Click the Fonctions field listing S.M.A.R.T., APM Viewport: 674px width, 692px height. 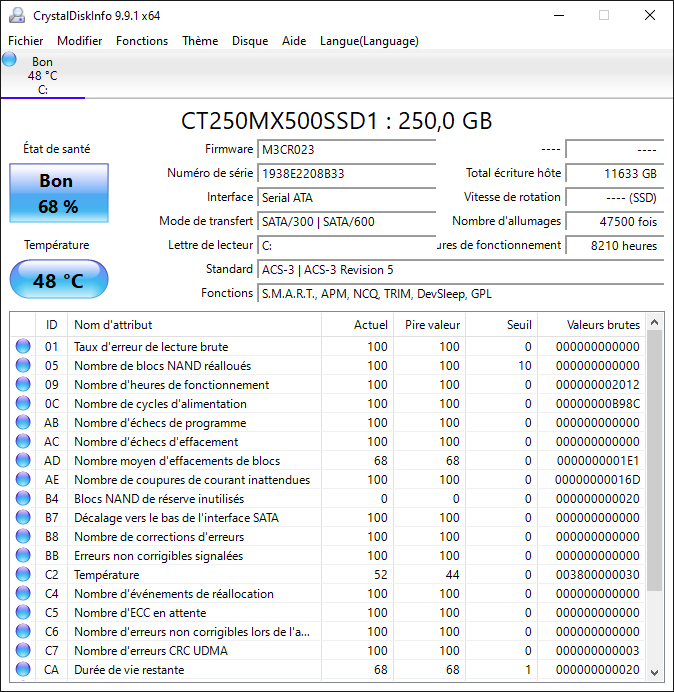[460, 293]
